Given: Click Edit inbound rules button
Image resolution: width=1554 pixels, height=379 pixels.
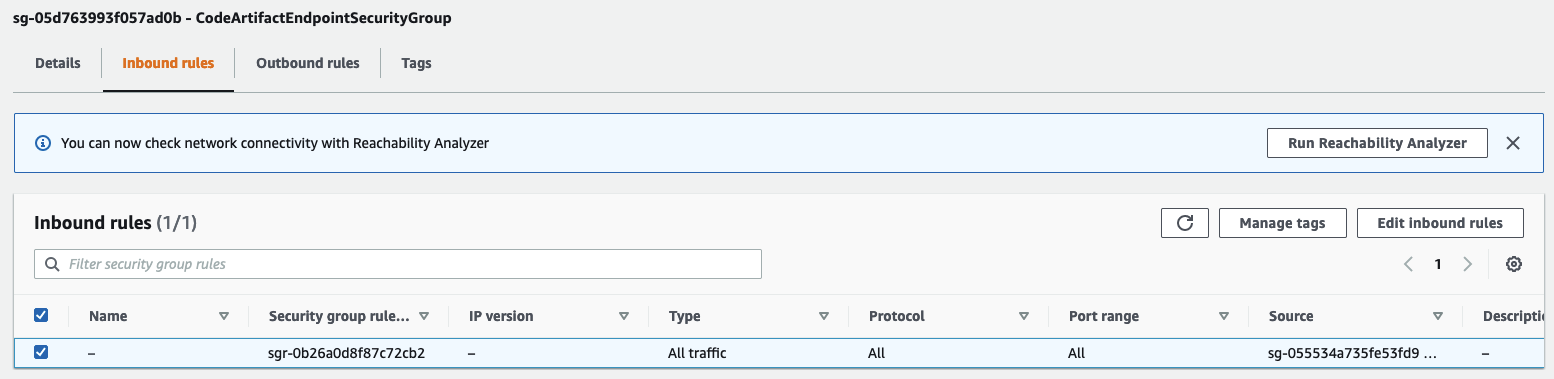Looking at the screenshot, I should coord(1440,223).
